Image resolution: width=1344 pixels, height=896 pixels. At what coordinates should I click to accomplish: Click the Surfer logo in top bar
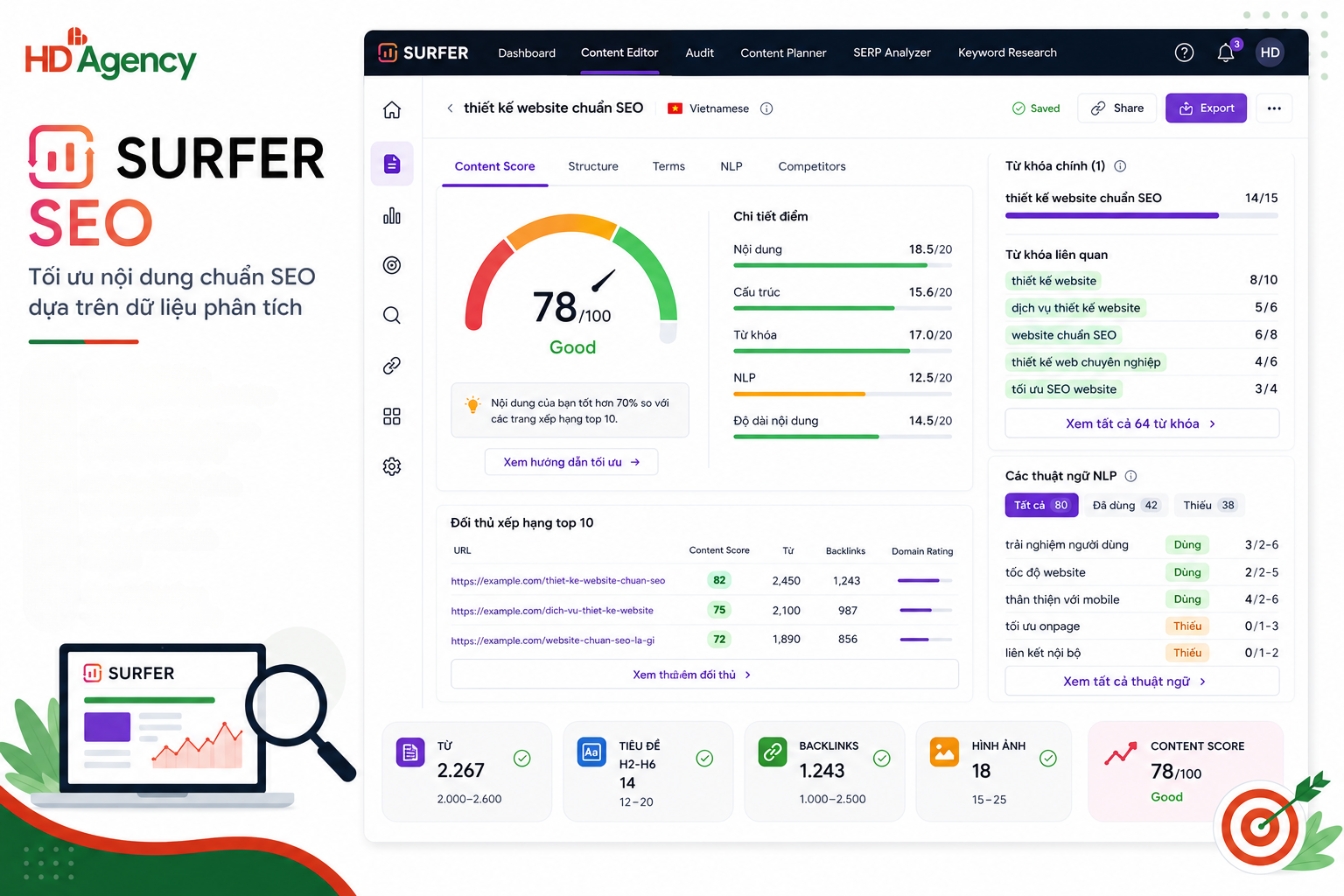tap(423, 53)
